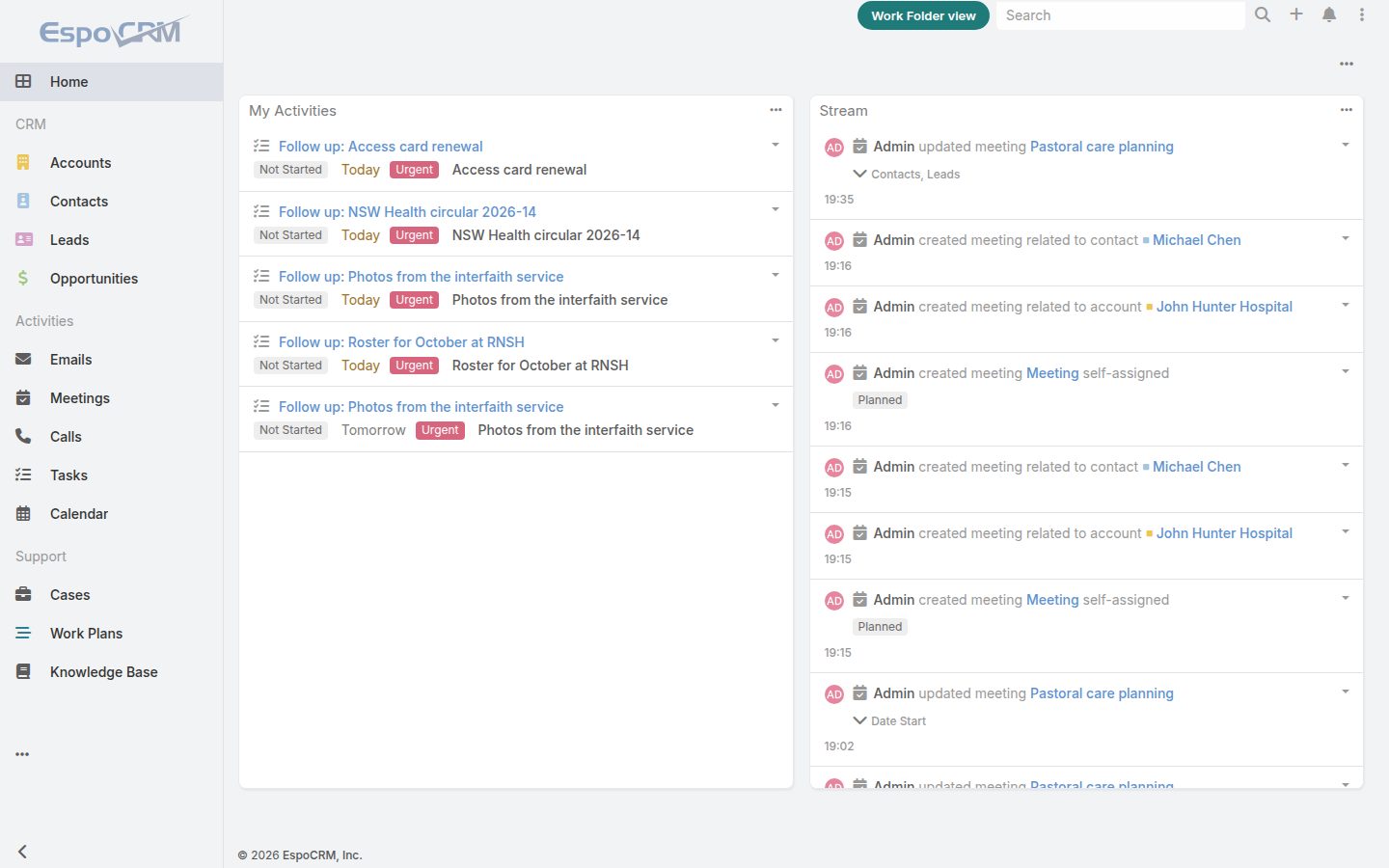Open Work Plans in sidebar
Image resolution: width=1389 pixels, height=868 pixels.
(x=111, y=634)
